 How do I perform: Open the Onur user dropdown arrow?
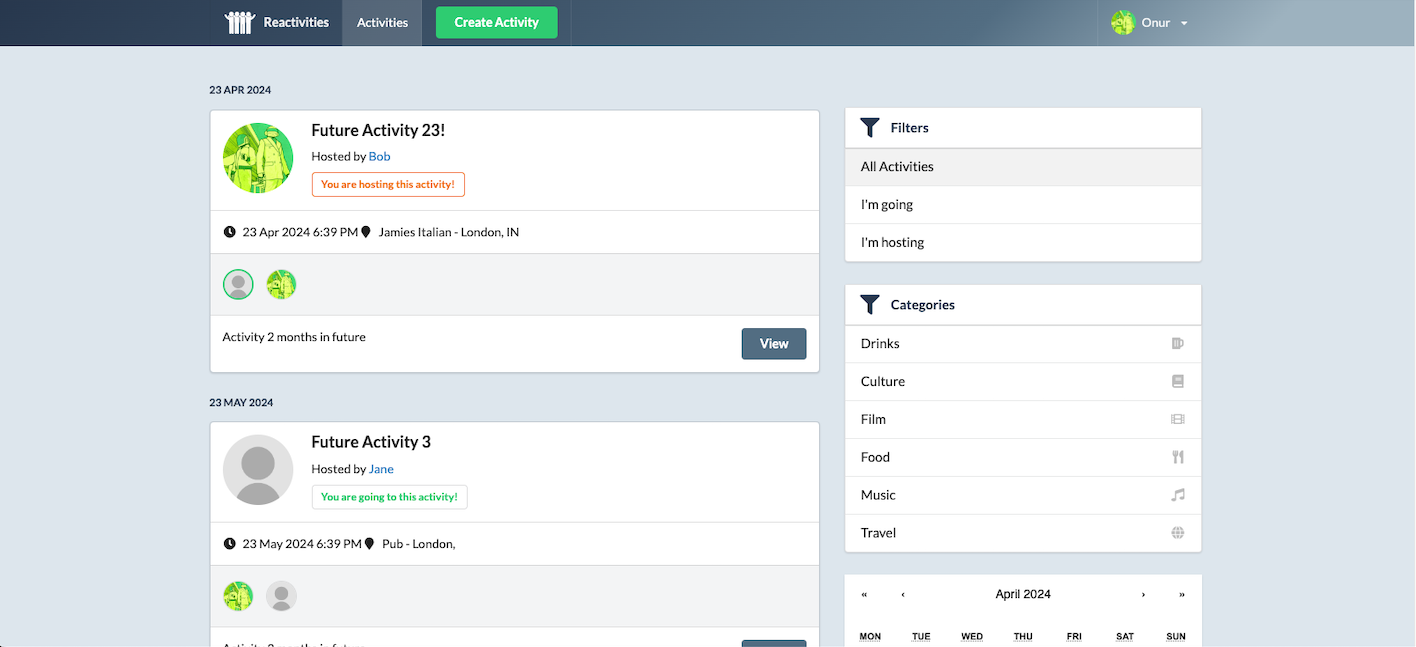[x=1184, y=24]
